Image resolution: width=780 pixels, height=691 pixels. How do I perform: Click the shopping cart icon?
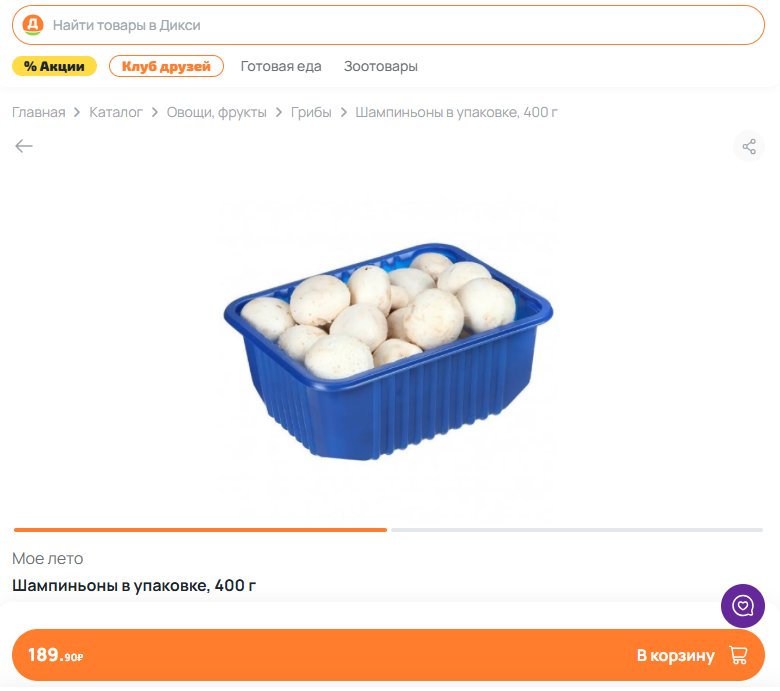tap(738, 655)
